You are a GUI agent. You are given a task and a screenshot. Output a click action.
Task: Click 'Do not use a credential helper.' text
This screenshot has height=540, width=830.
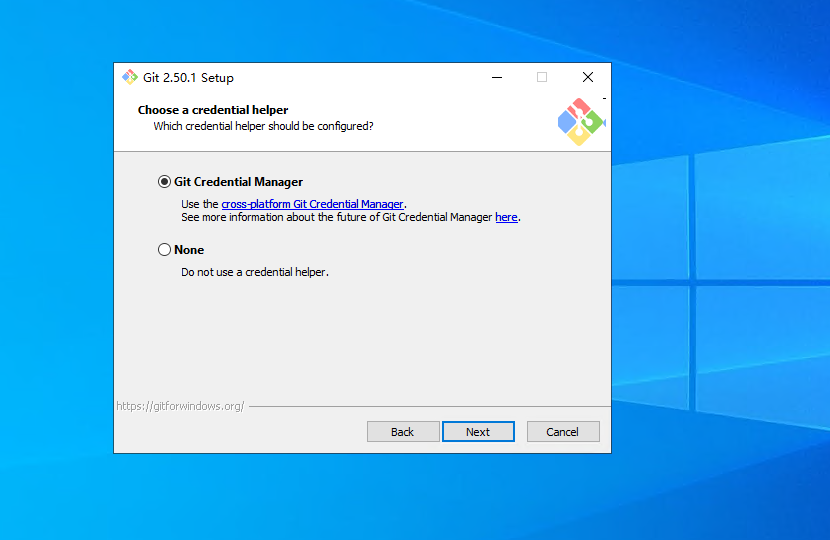tap(255, 272)
